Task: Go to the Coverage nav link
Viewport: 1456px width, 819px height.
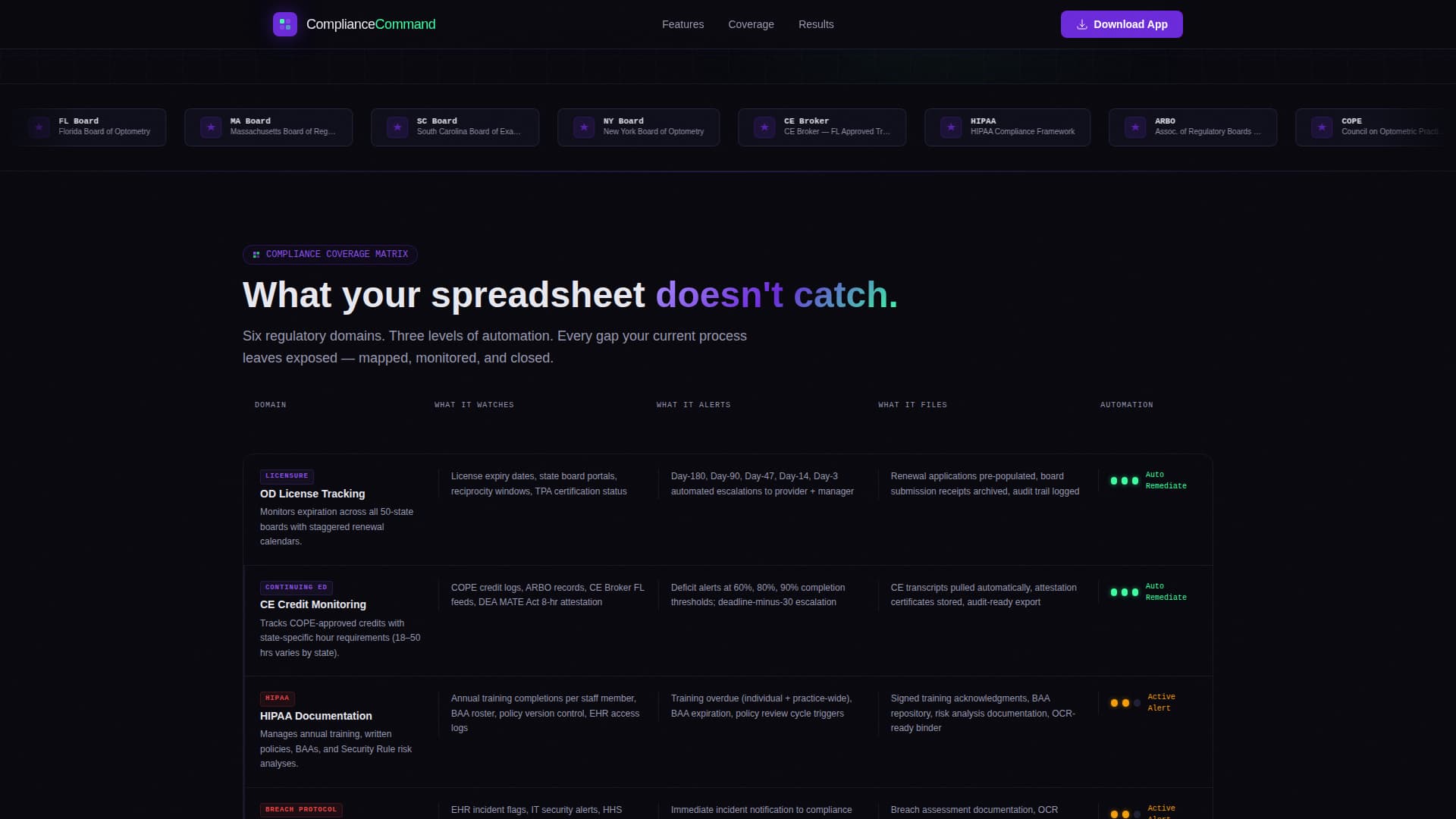Action: (x=751, y=24)
